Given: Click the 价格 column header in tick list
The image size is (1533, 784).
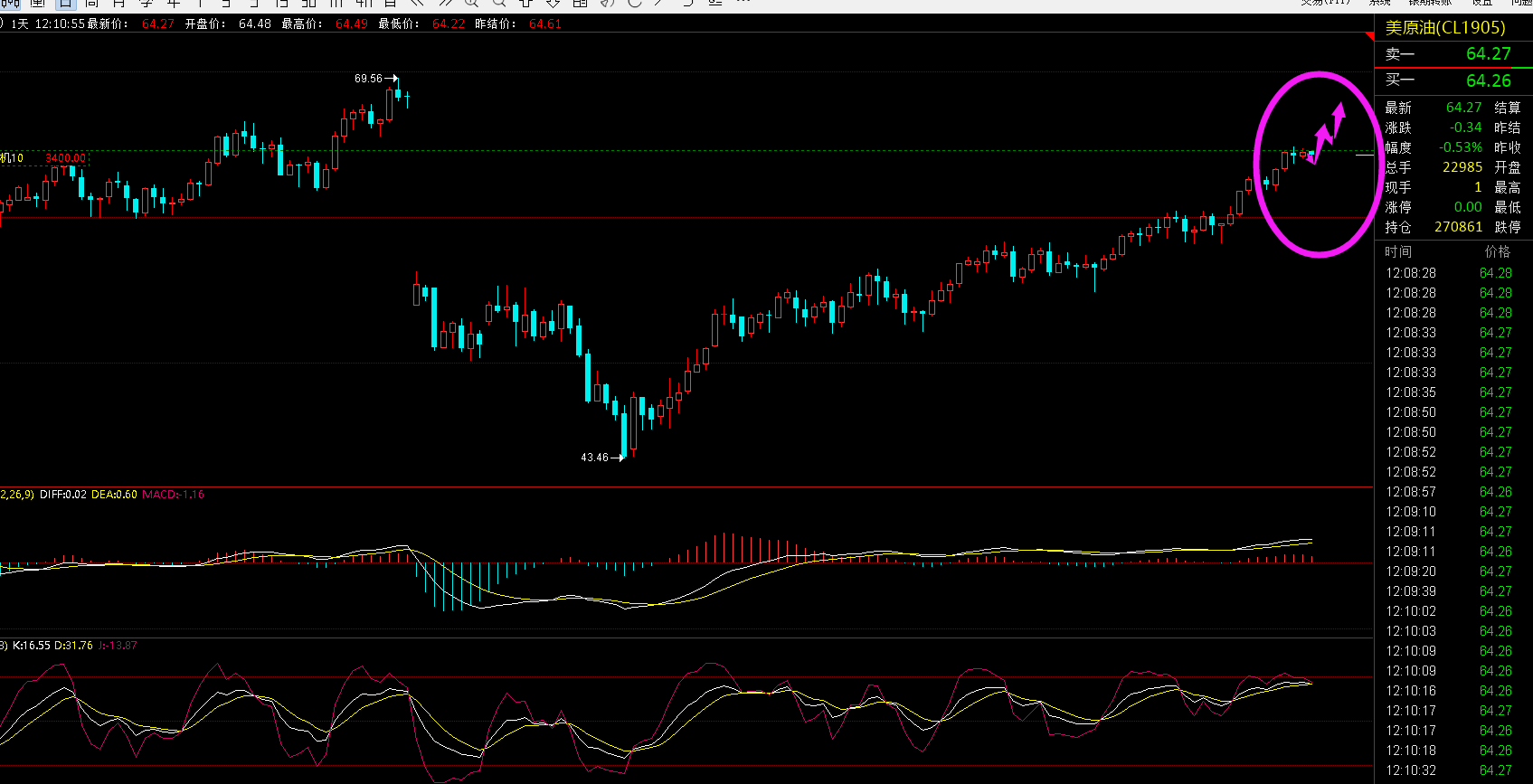Looking at the screenshot, I should pyautogui.click(x=1497, y=252).
